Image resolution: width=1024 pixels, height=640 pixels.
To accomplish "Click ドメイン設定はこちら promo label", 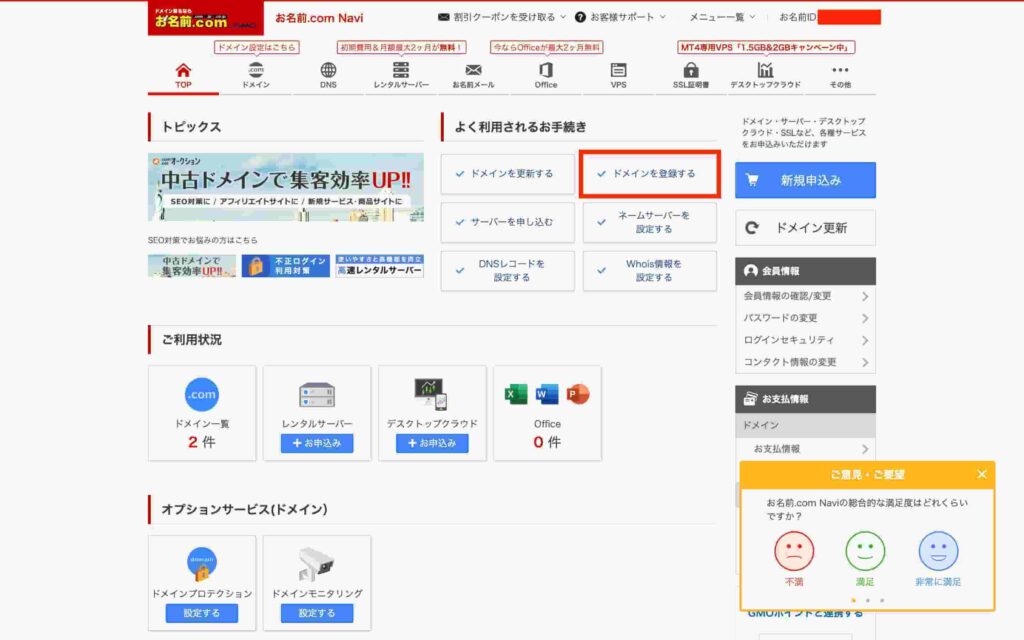I will [x=257, y=47].
